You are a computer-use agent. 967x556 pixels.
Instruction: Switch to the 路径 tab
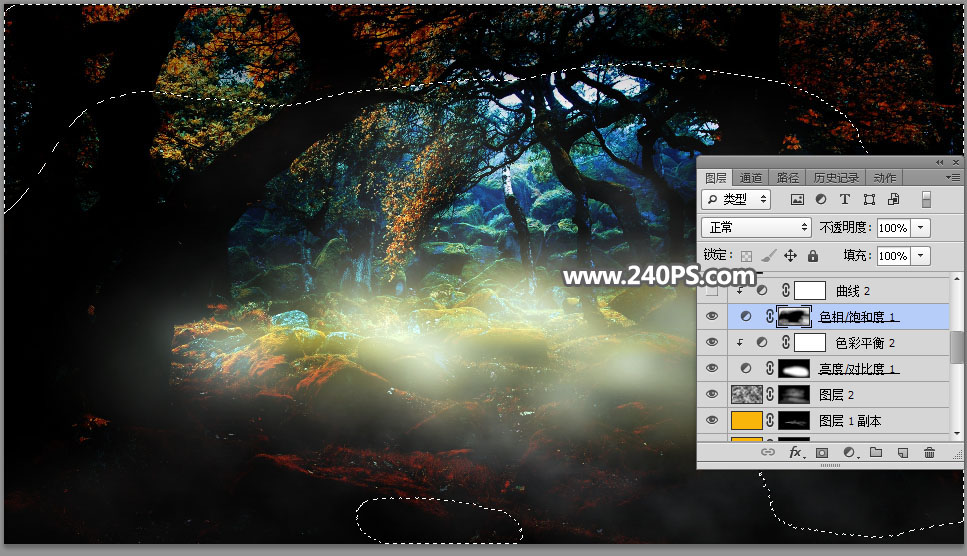788,178
